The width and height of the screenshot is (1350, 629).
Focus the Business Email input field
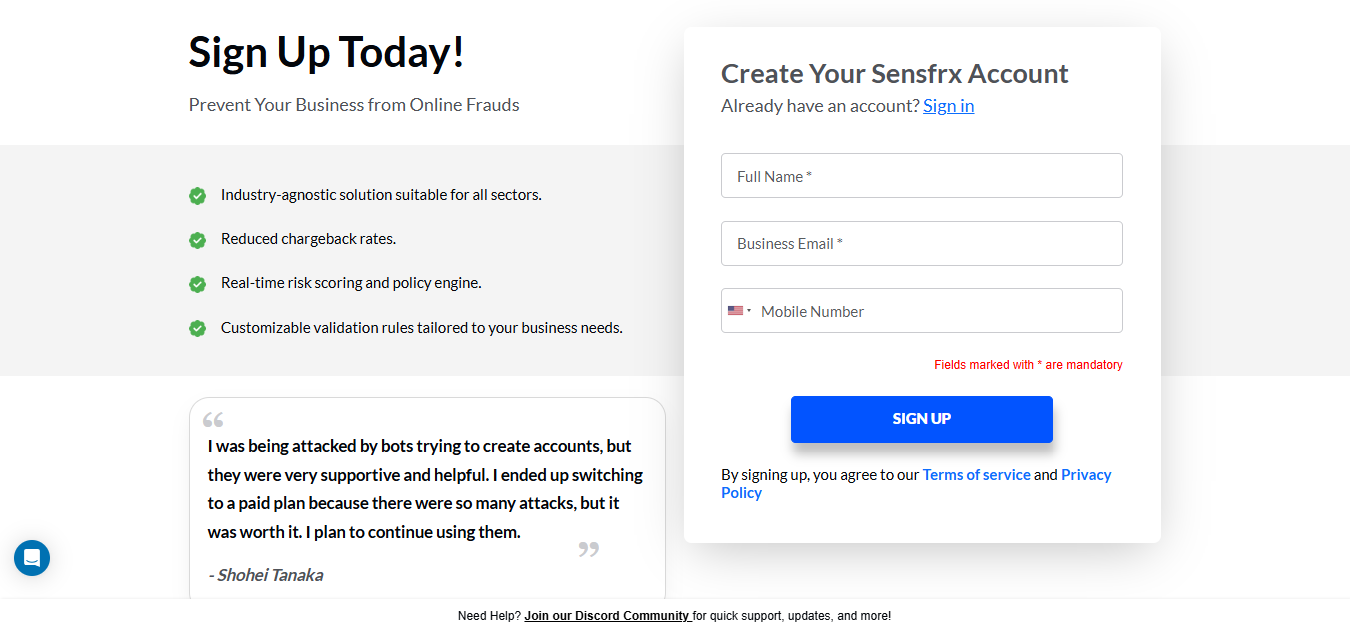tap(922, 243)
